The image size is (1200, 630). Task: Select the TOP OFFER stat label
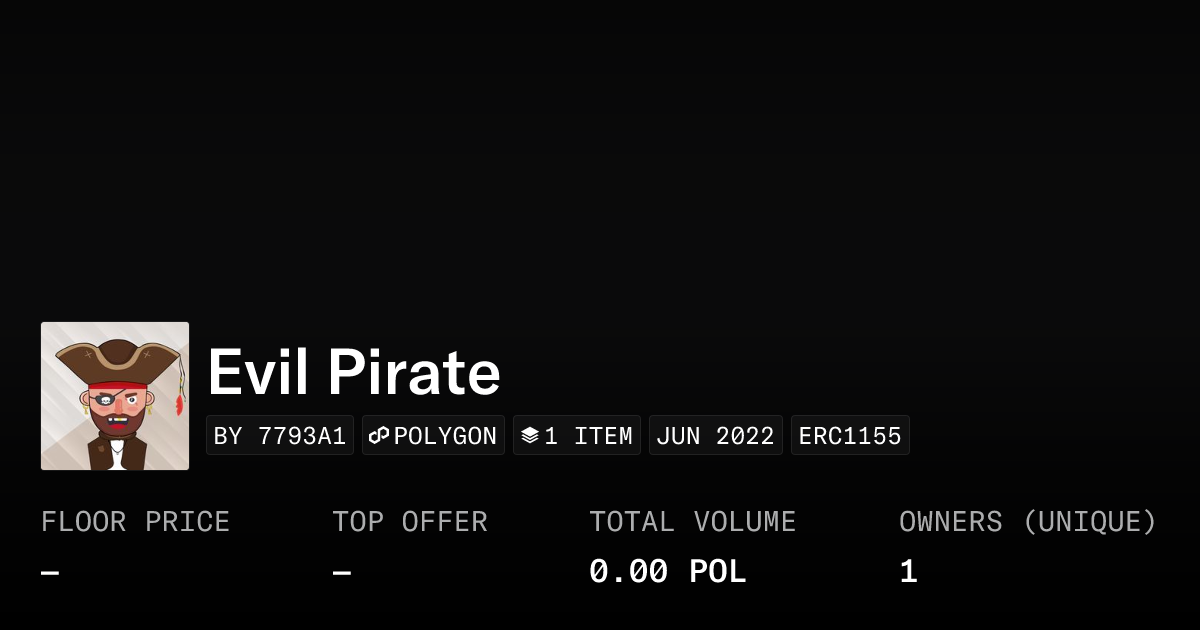tap(410, 522)
